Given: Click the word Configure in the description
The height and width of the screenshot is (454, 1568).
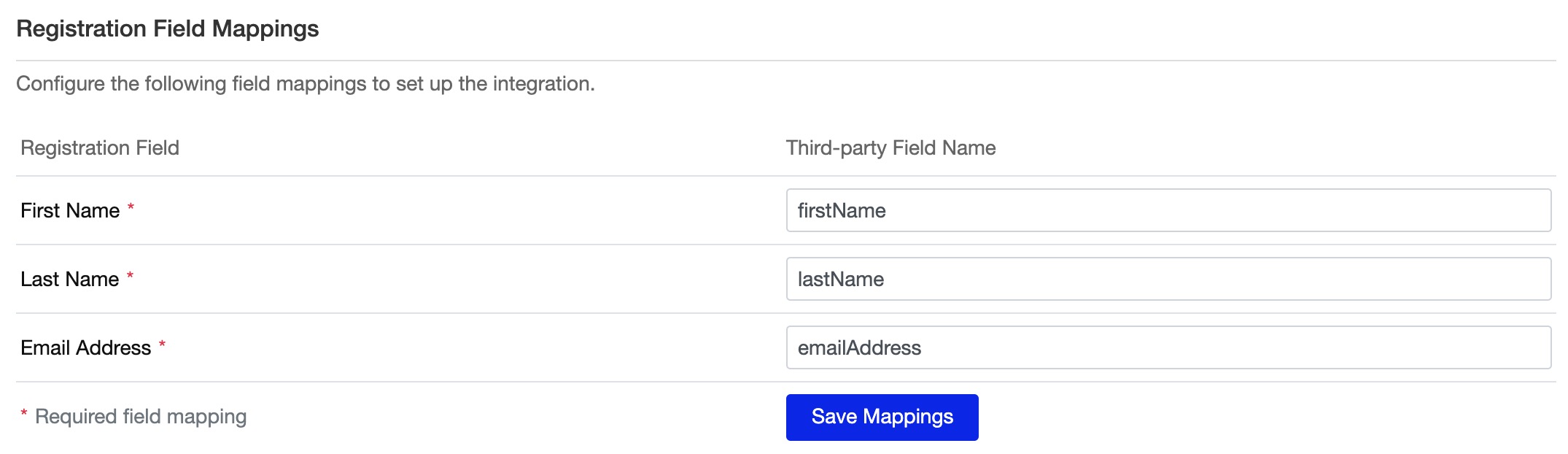Looking at the screenshot, I should point(61,84).
